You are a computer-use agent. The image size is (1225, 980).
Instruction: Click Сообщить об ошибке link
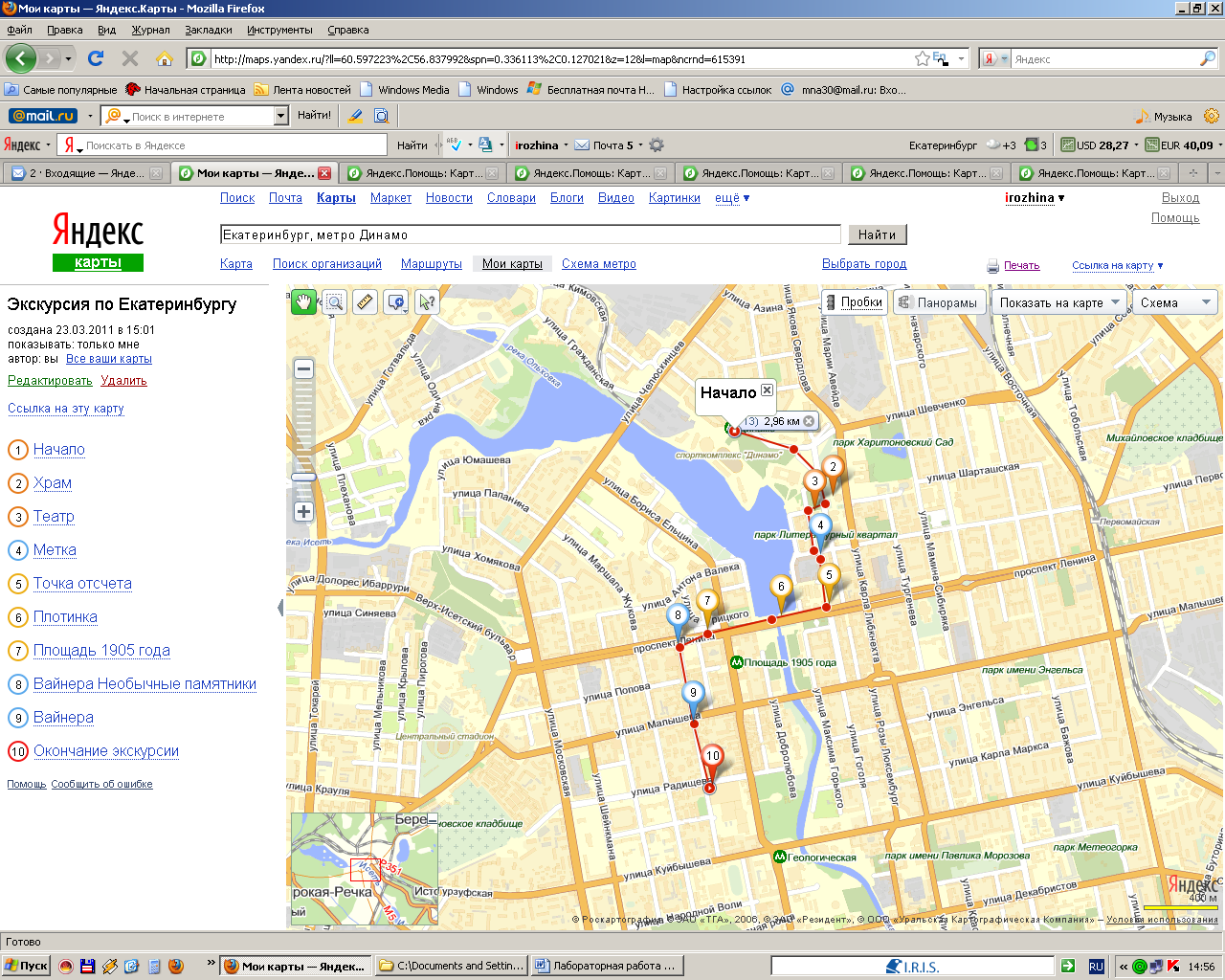(101, 784)
